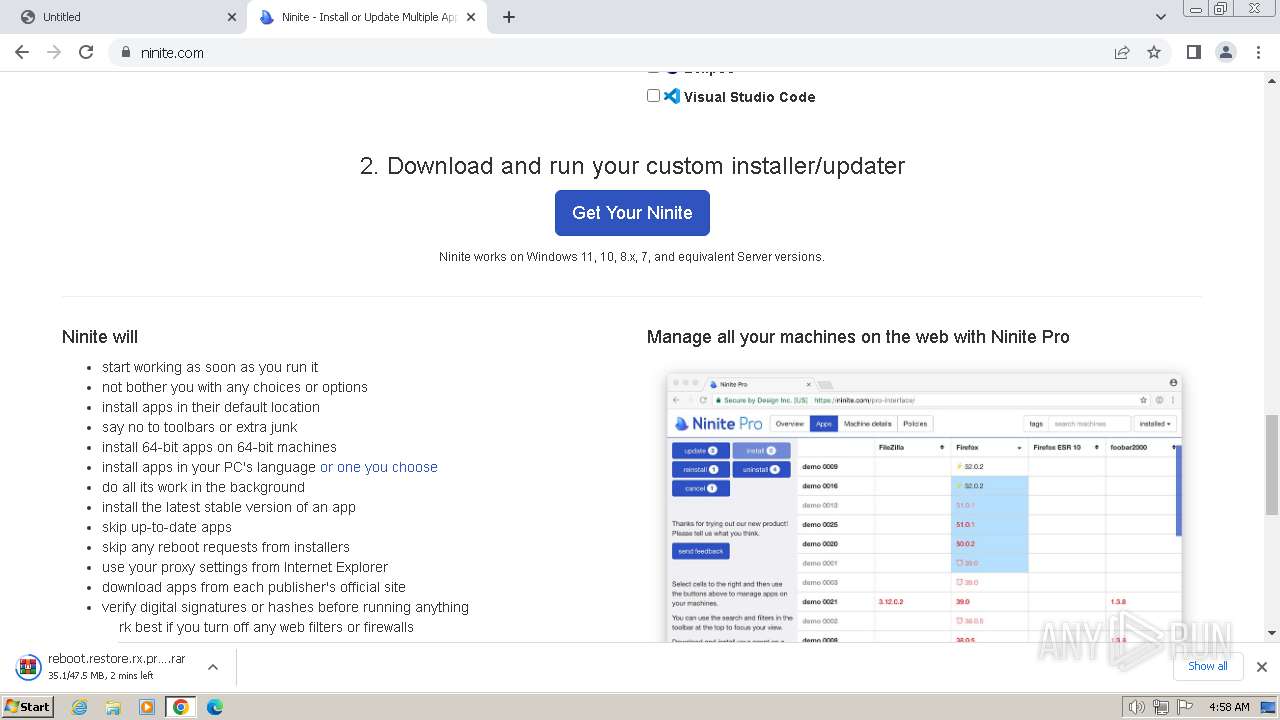Click the Visual Studio Code logo icon

point(672,96)
